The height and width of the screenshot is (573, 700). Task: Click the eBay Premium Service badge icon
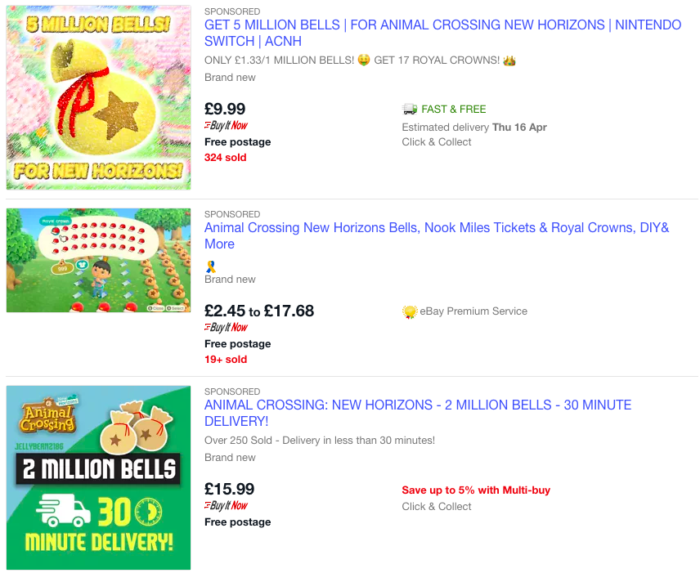tap(409, 312)
